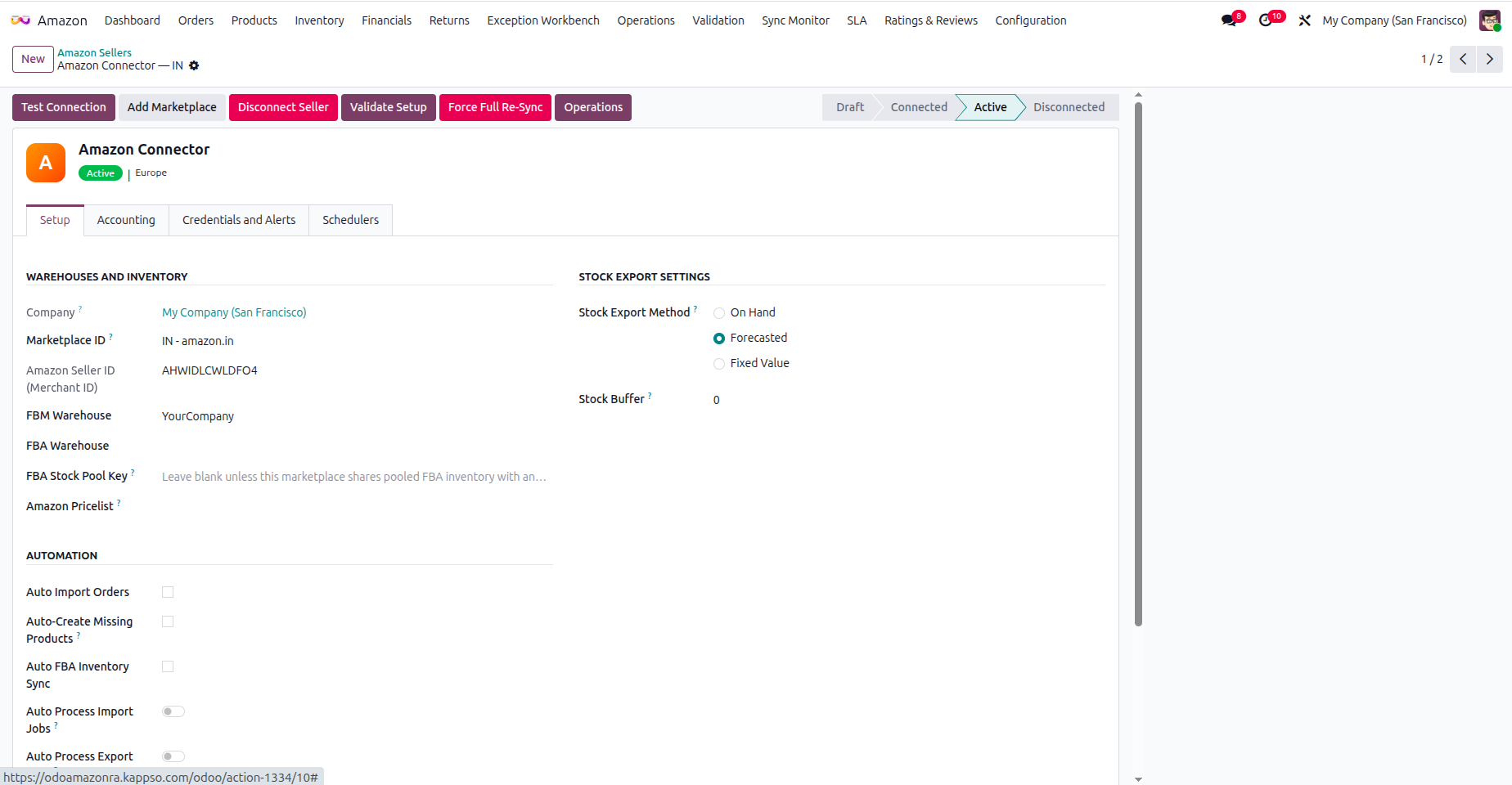Click the FBA Stock Pool Key input

coord(357,477)
